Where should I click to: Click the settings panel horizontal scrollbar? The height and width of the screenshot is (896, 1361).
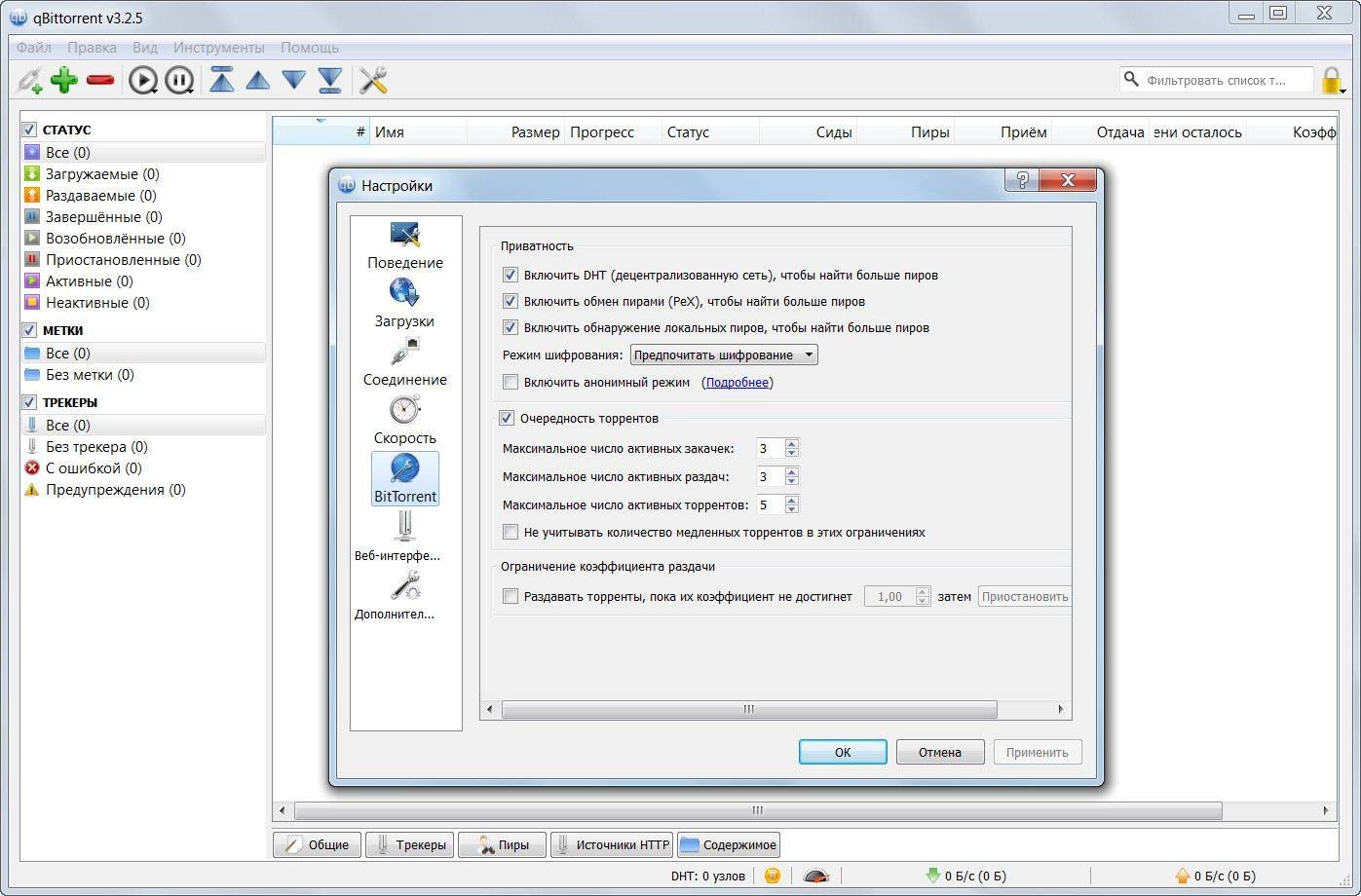pos(749,710)
